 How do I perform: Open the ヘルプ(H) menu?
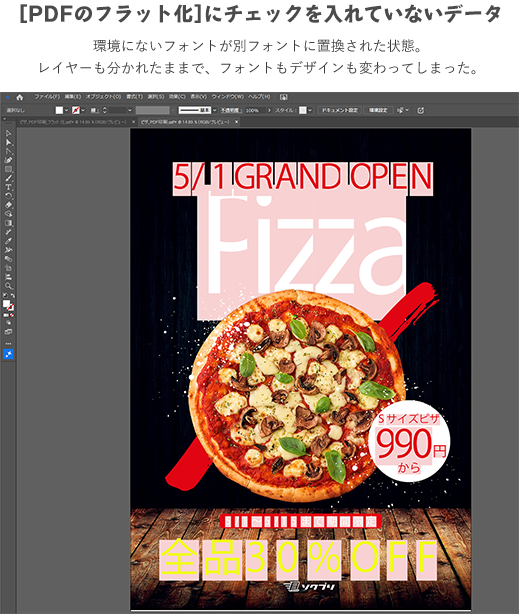(259, 97)
